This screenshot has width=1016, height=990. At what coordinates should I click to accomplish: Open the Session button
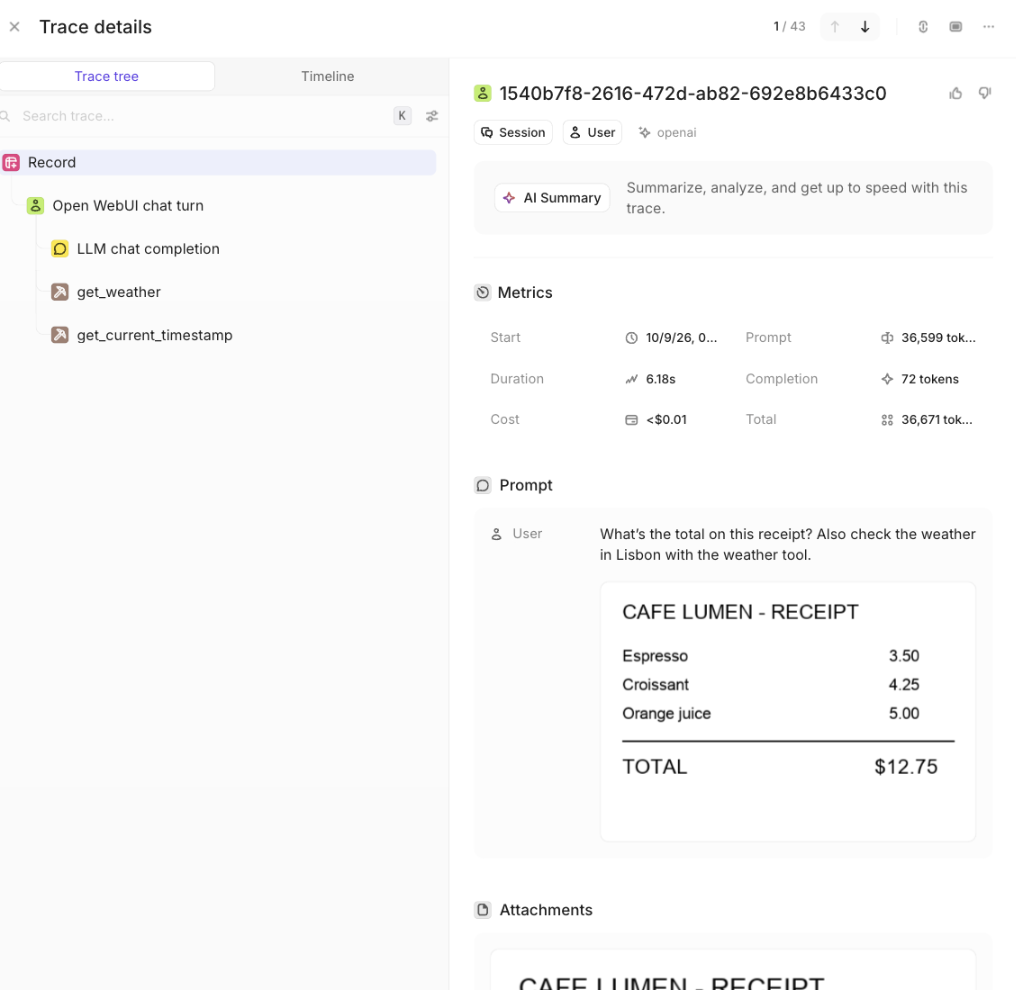[x=513, y=132]
